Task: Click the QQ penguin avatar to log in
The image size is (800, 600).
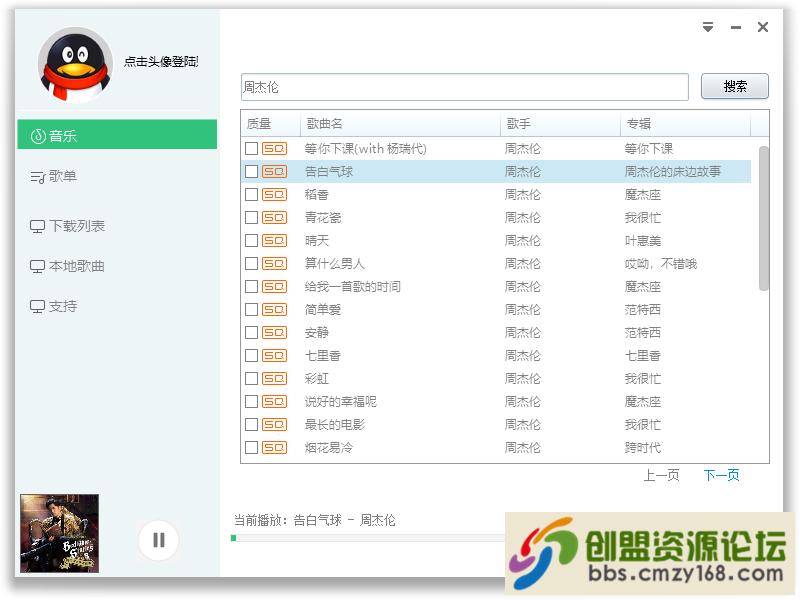Action: pos(75,65)
